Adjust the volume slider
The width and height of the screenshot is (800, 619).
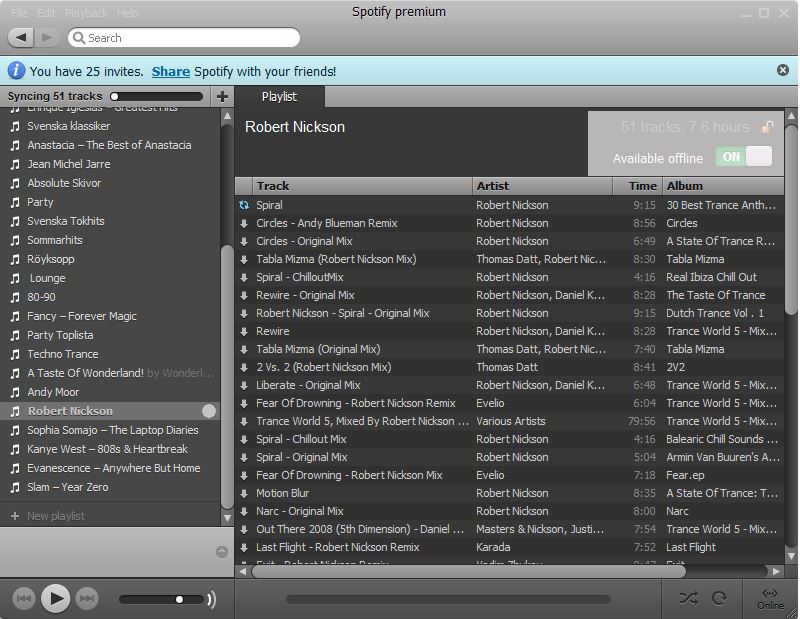pos(179,599)
